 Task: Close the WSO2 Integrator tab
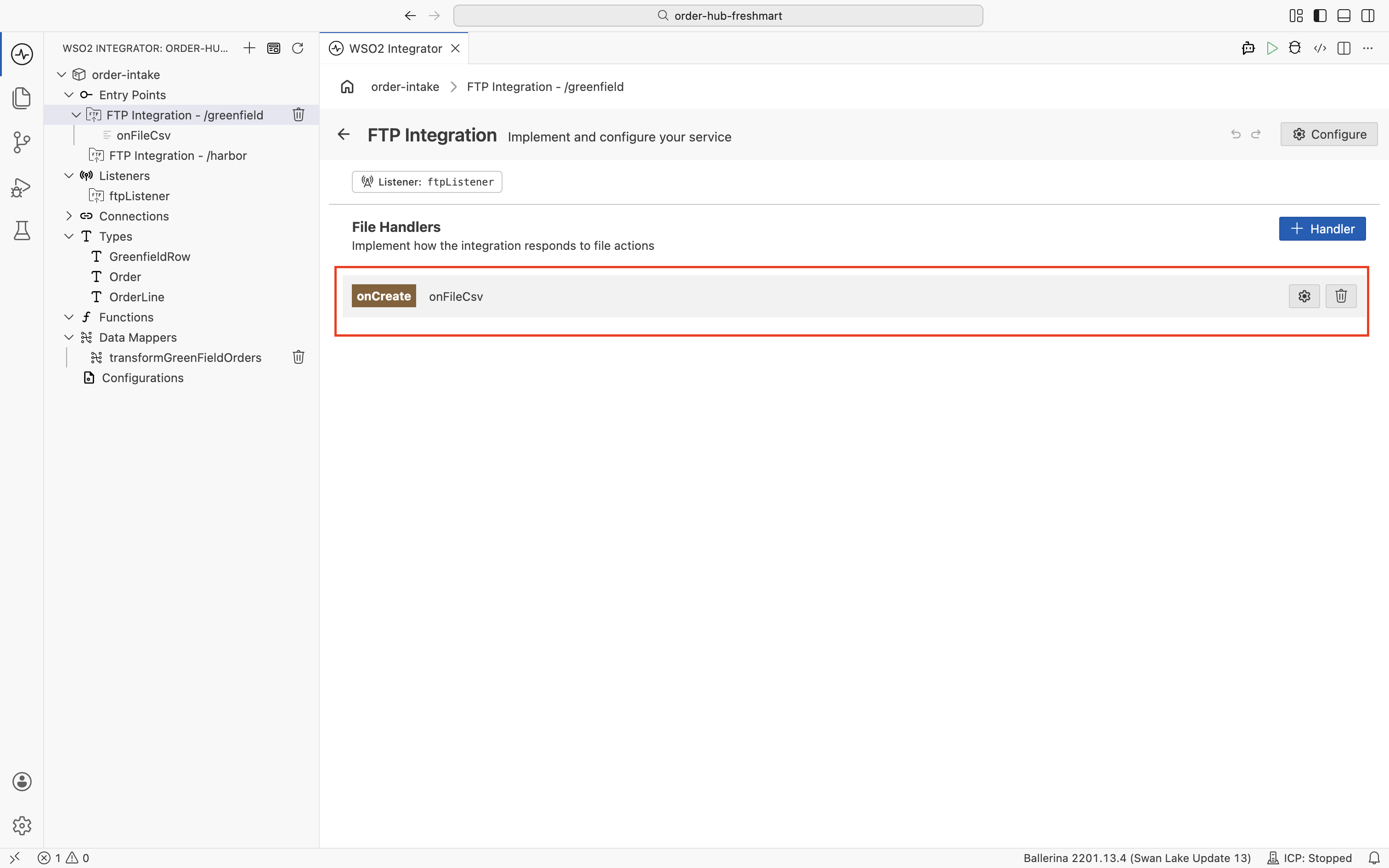[x=455, y=48]
